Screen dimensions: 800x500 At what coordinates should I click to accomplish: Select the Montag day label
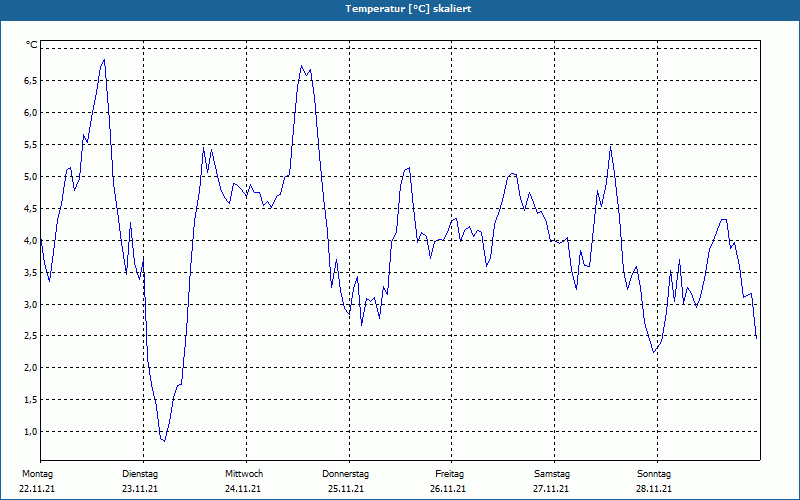37,474
